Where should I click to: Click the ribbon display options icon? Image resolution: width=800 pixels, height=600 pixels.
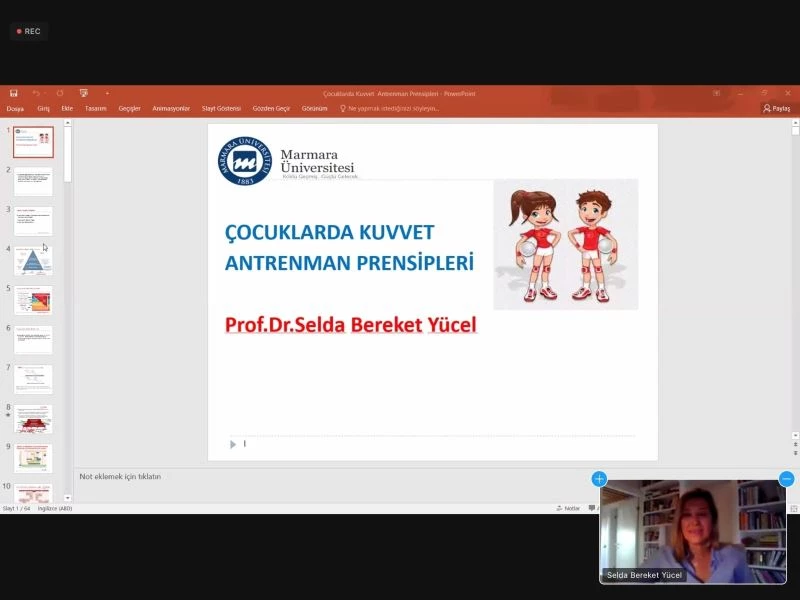715,93
